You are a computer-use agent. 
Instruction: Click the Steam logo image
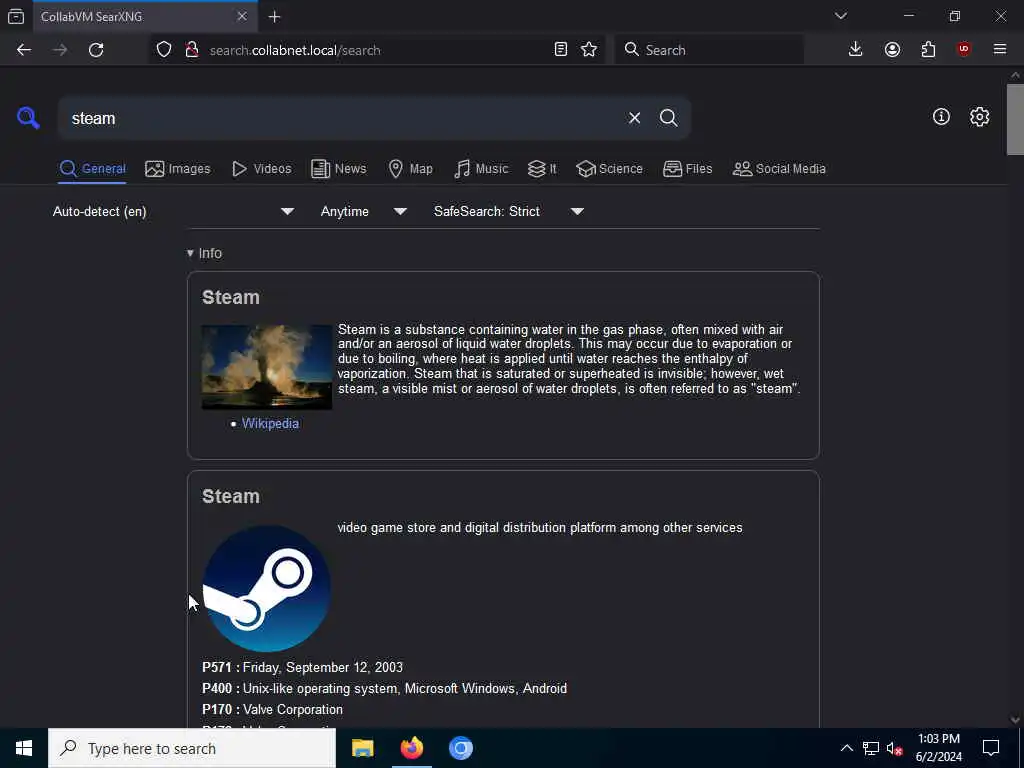pos(266,588)
